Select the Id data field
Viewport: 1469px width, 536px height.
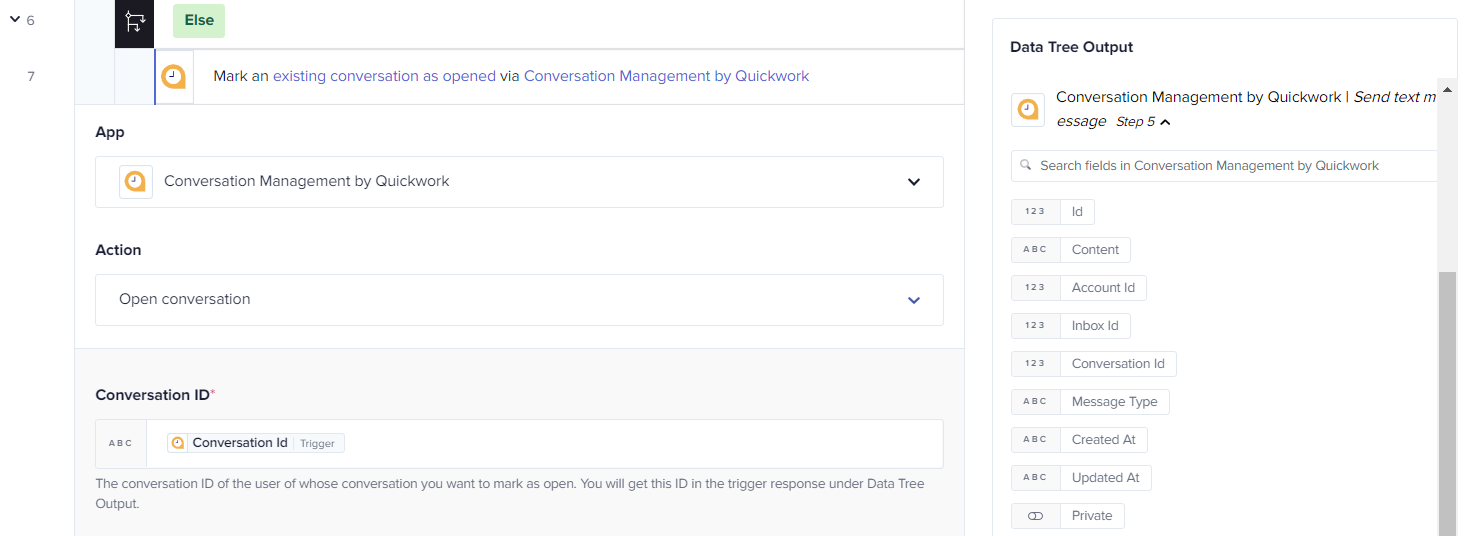point(1053,212)
